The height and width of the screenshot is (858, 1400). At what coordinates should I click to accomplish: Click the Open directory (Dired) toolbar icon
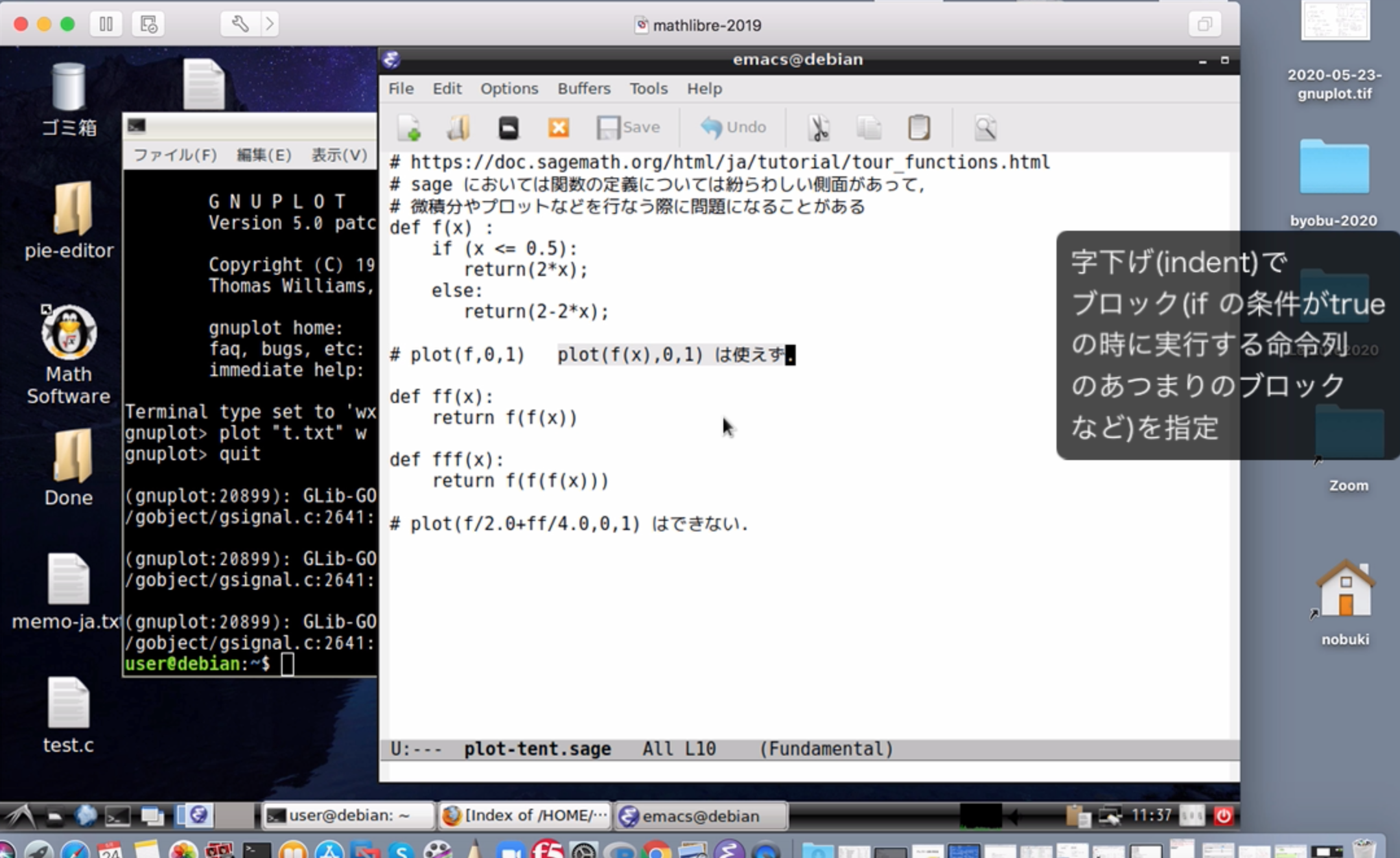click(508, 128)
